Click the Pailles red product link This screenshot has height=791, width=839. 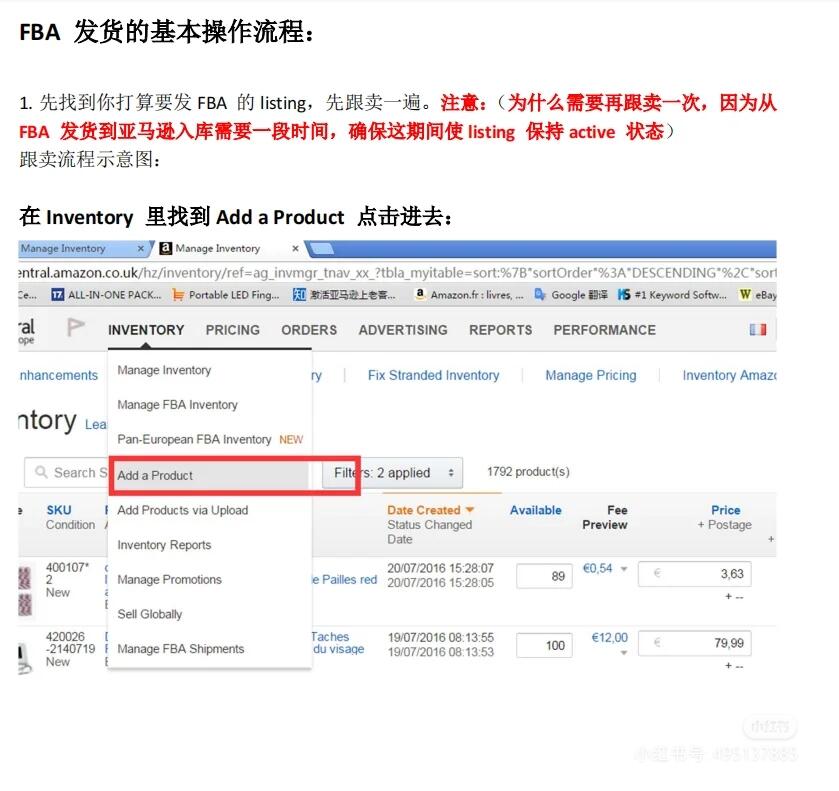coord(345,580)
